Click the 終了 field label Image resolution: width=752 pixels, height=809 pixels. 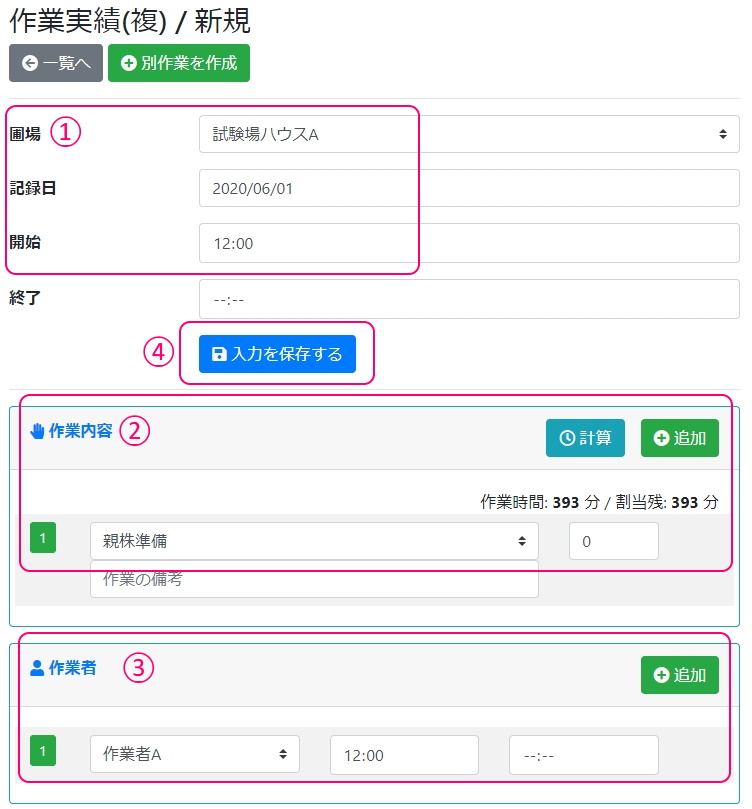(25, 298)
